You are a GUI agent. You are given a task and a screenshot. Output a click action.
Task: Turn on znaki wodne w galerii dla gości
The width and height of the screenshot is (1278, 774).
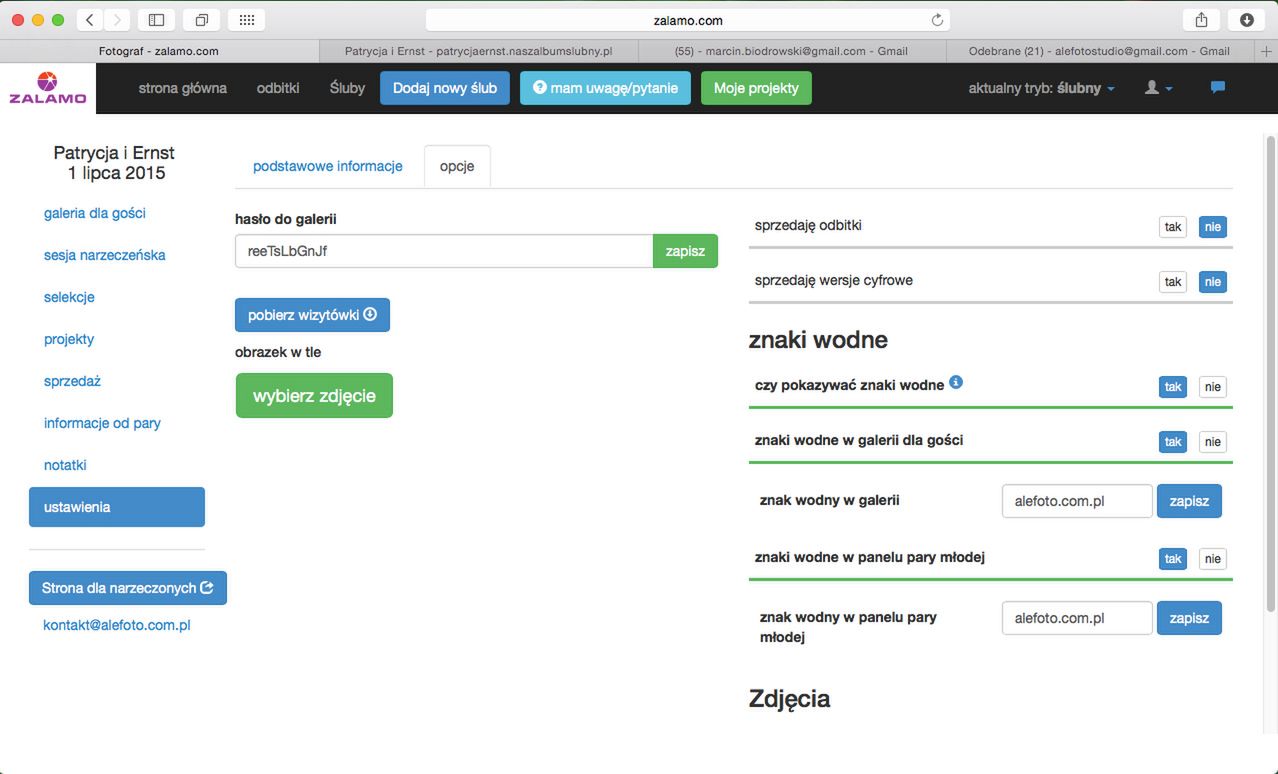point(1173,442)
